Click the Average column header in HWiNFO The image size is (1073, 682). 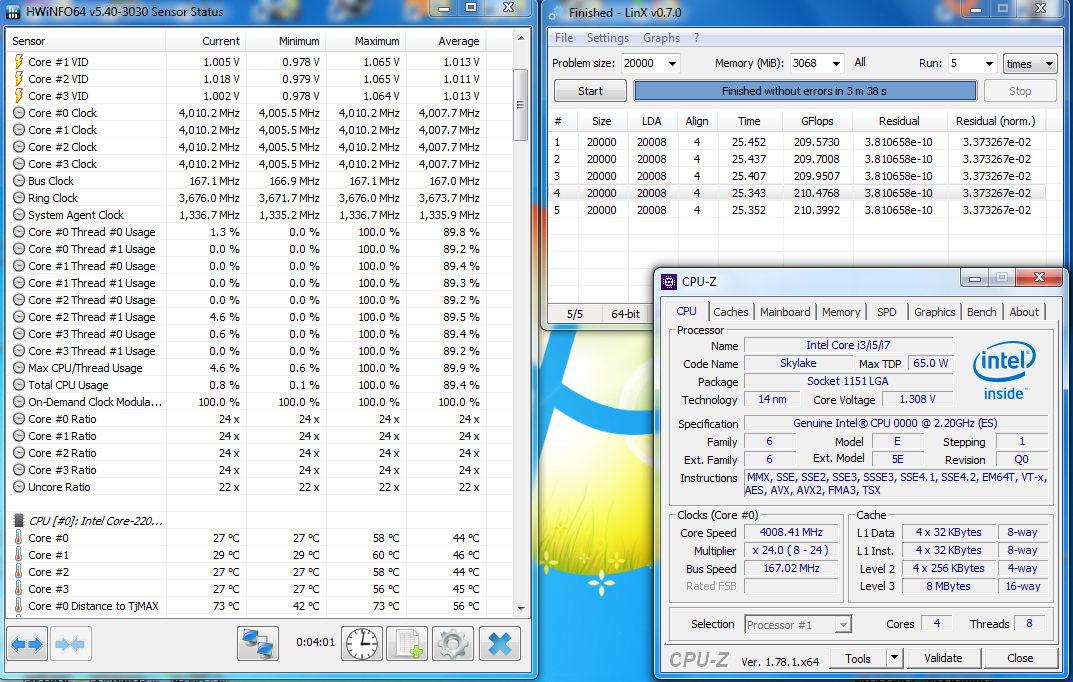click(445, 41)
